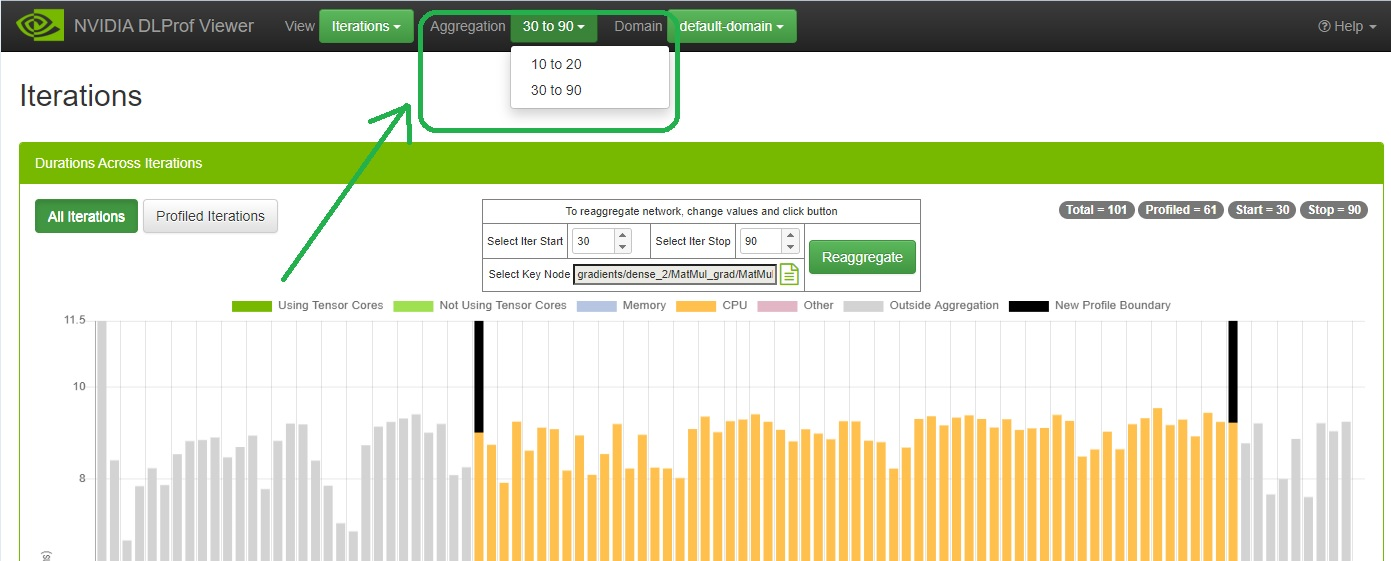Show All Iterations in the chart
The width and height of the screenshot is (1391, 561).
[86, 216]
